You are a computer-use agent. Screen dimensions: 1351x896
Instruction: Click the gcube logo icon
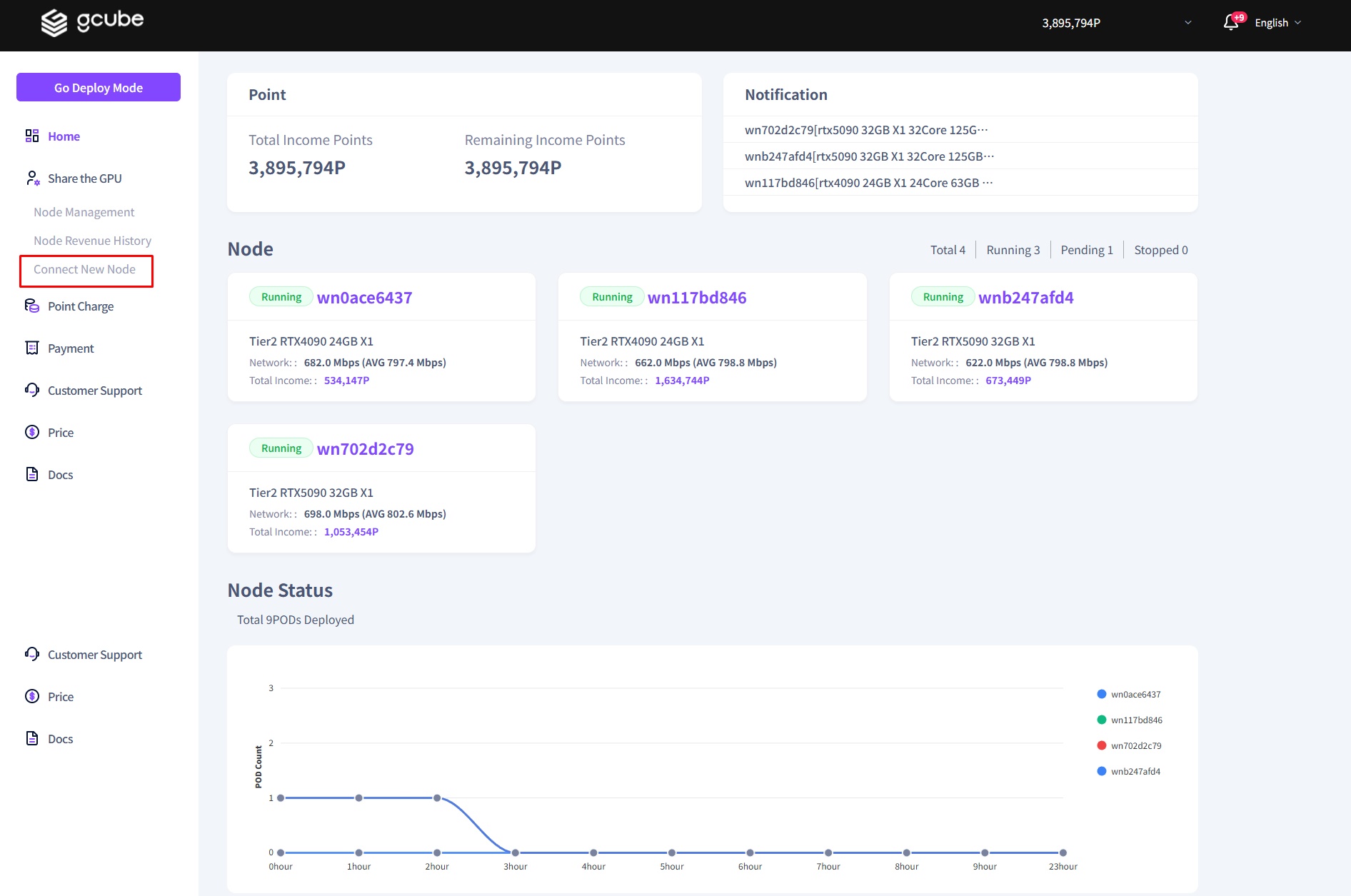tap(54, 23)
